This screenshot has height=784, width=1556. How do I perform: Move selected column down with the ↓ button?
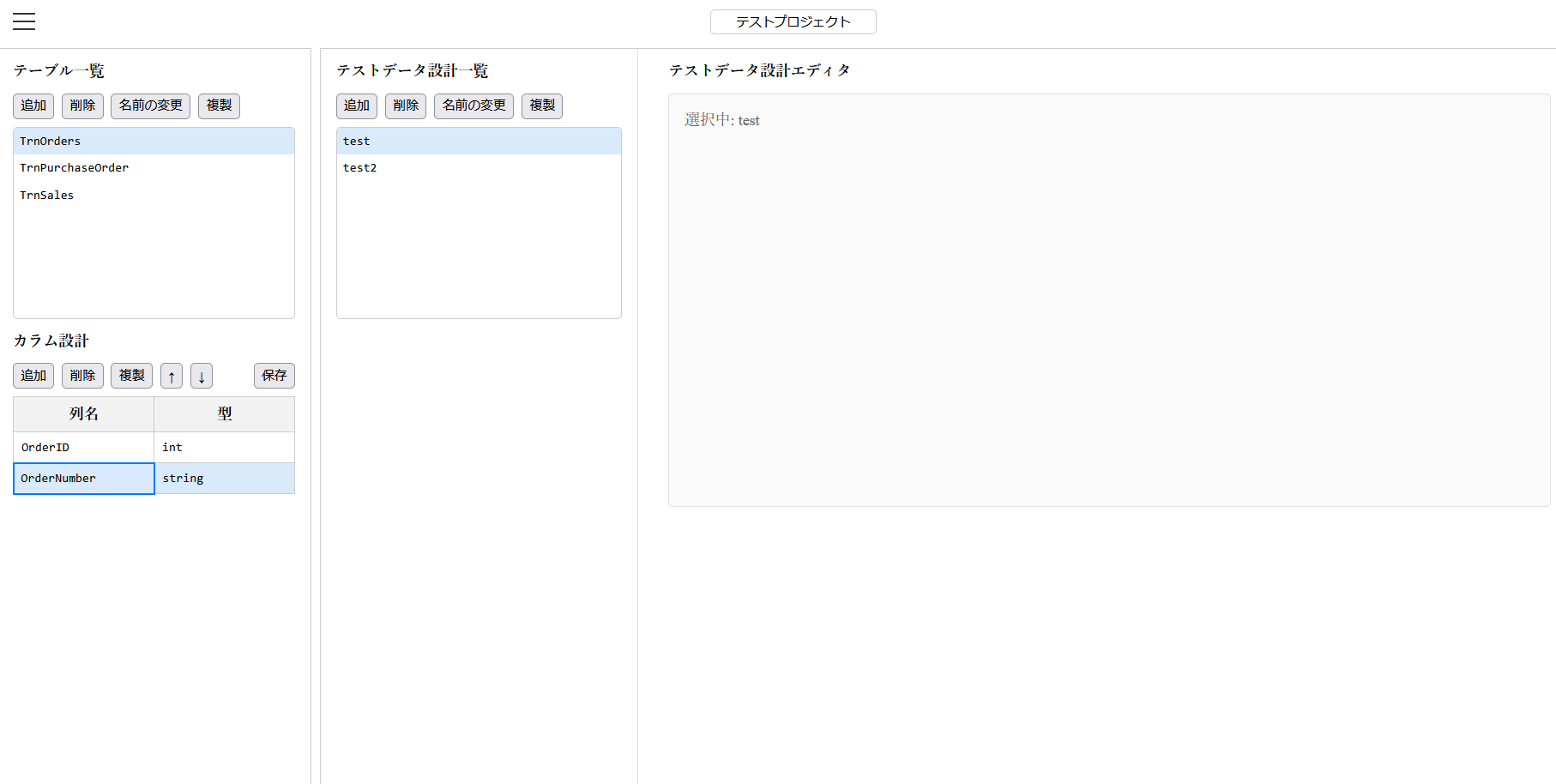click(201, 376)
